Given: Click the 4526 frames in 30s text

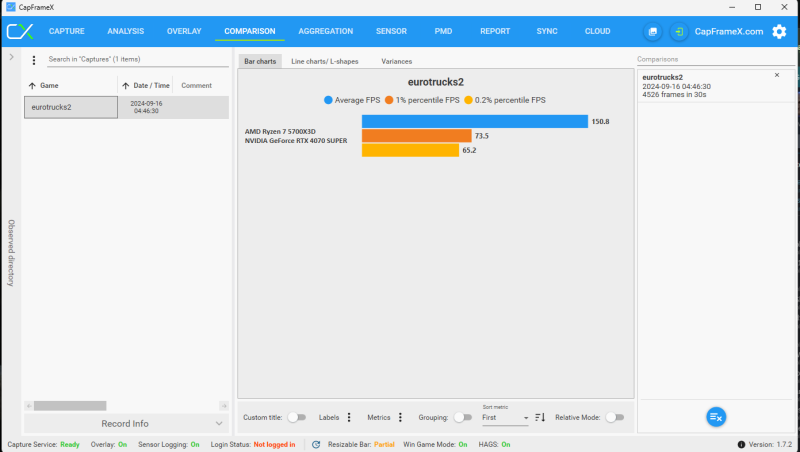Looking at the screenshot, I should pos(674,94).
